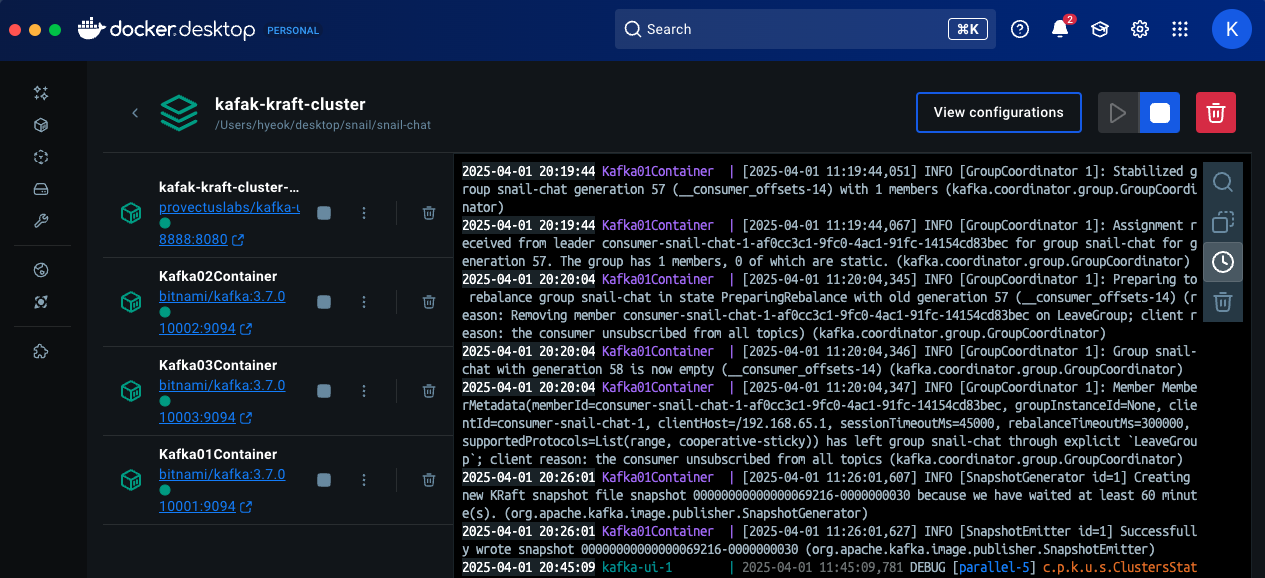Select the Kafka01Container name
1265x578 pixels.
coord(218,454)
